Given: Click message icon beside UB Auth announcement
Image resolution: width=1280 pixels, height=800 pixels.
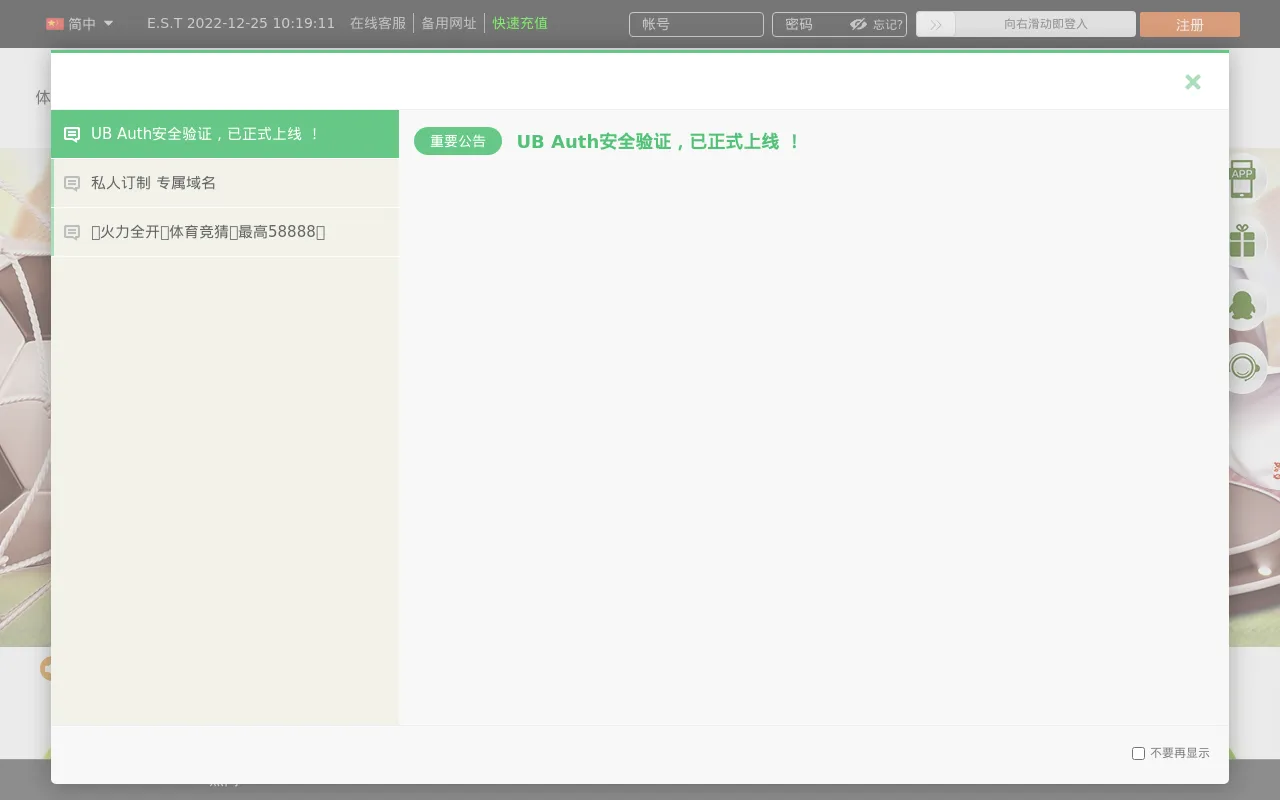Looking at the screenshot, I should click(72, 134).
